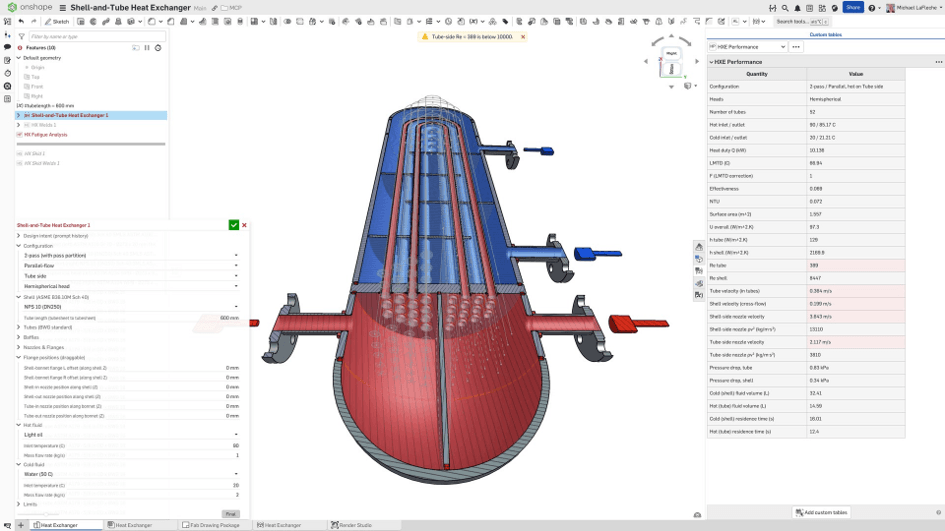Screen dimensions: 945x531
Task: Open the Light oil hot fluid dropdown
Action: 131,435
